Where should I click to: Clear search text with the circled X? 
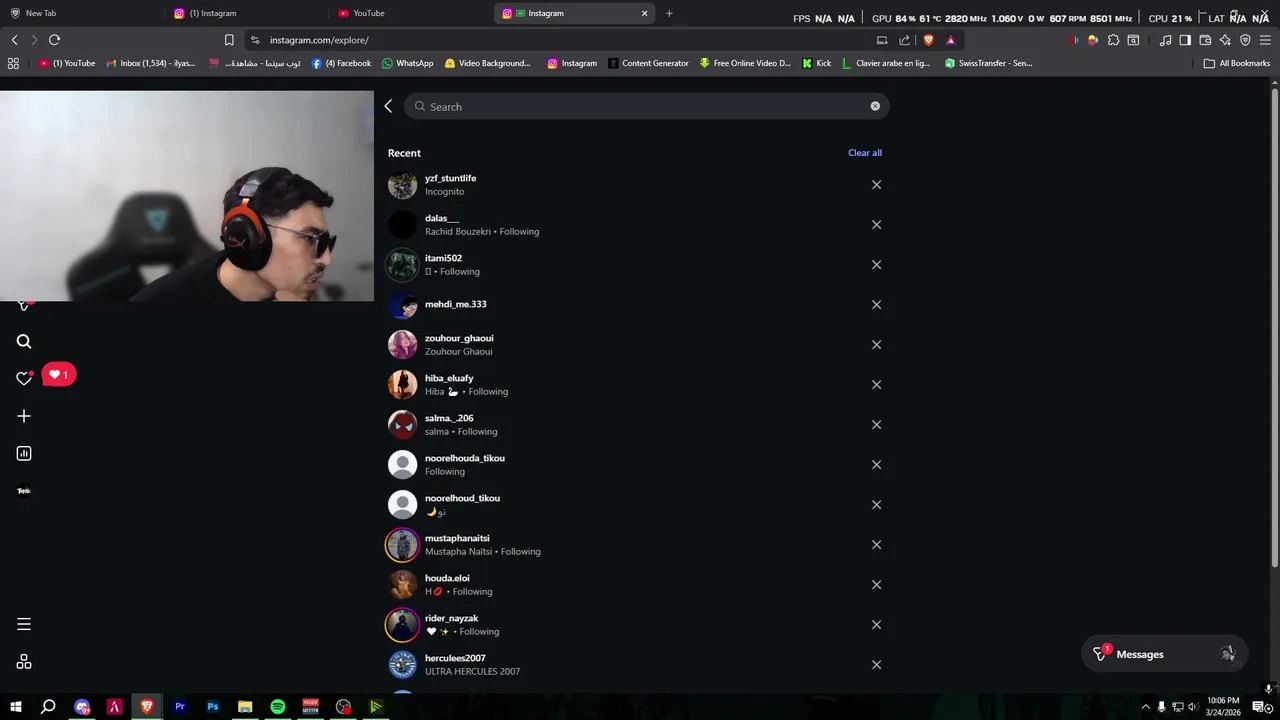[x=875, y=106]
